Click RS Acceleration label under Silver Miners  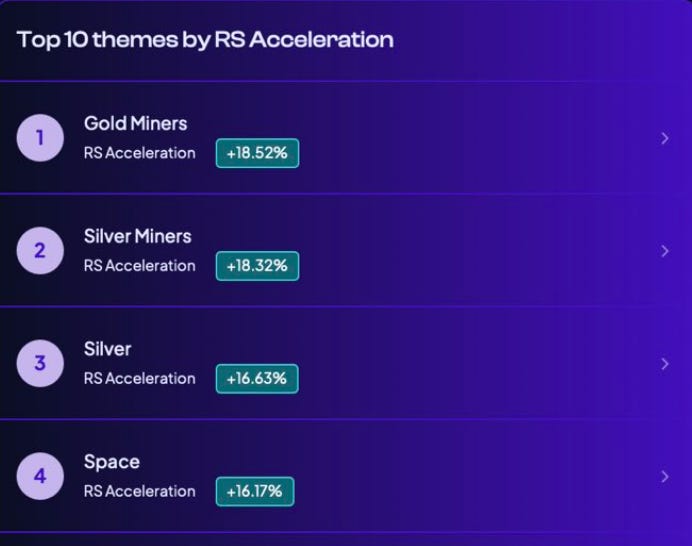pos(139,266)
